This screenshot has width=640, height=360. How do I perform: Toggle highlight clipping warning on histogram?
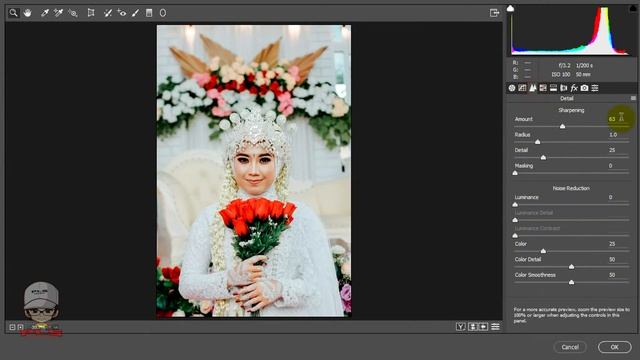point(633,8)
